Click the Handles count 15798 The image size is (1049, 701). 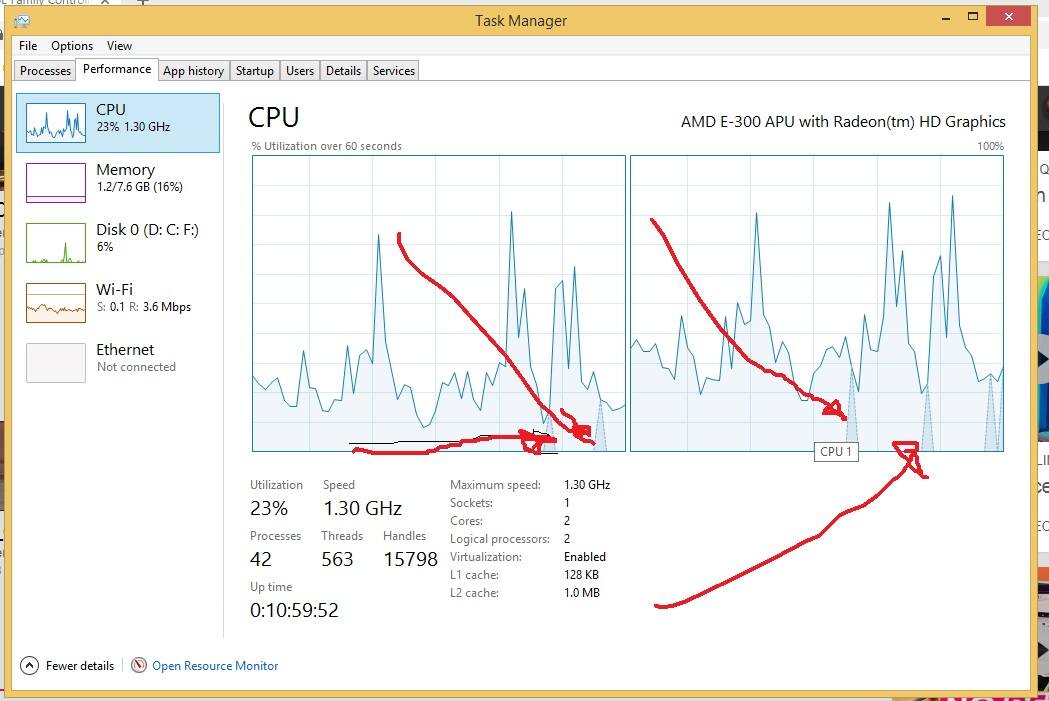pos(411,559)
